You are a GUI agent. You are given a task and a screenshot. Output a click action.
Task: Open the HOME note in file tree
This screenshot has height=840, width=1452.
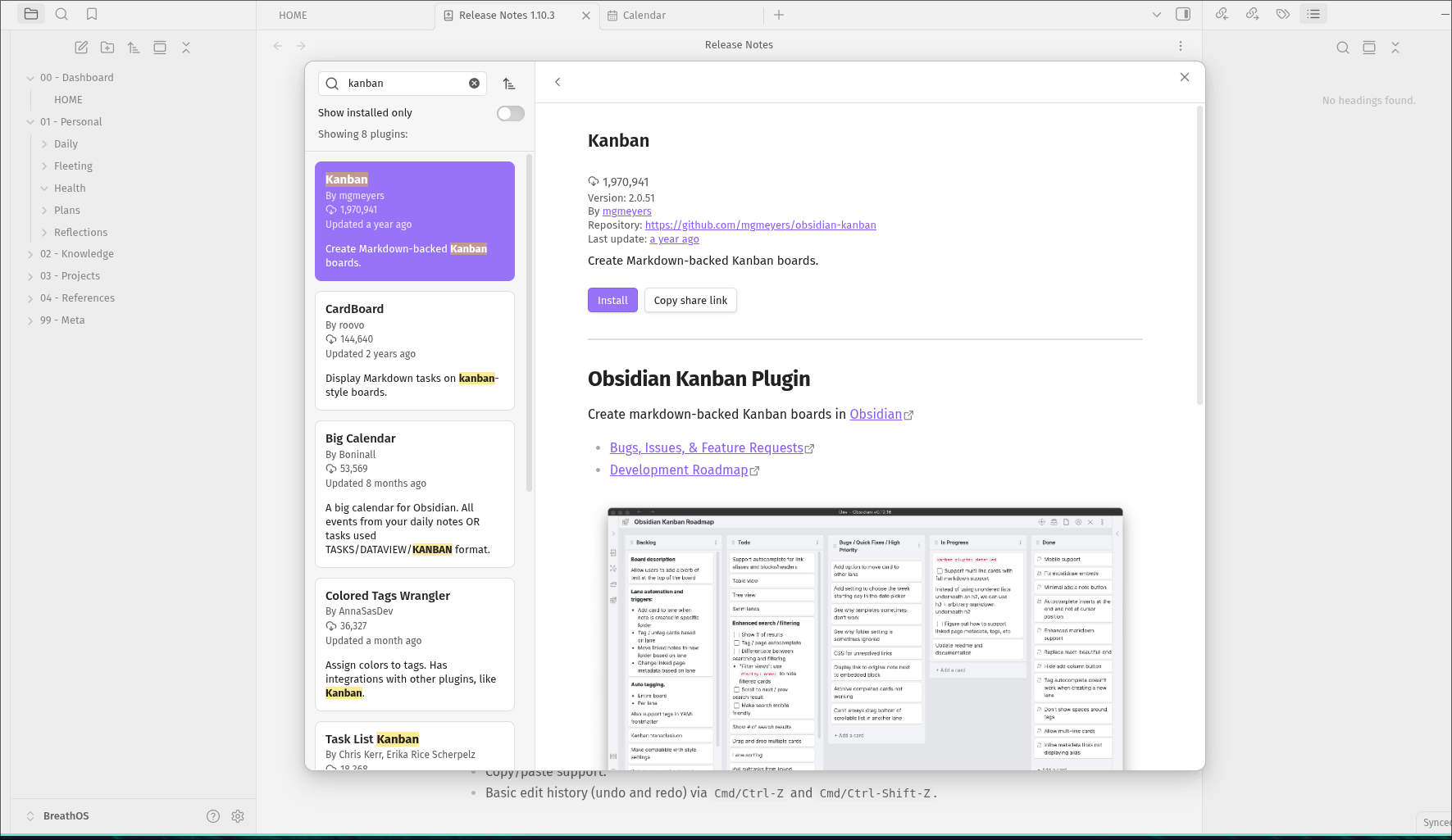pos(68,100)
